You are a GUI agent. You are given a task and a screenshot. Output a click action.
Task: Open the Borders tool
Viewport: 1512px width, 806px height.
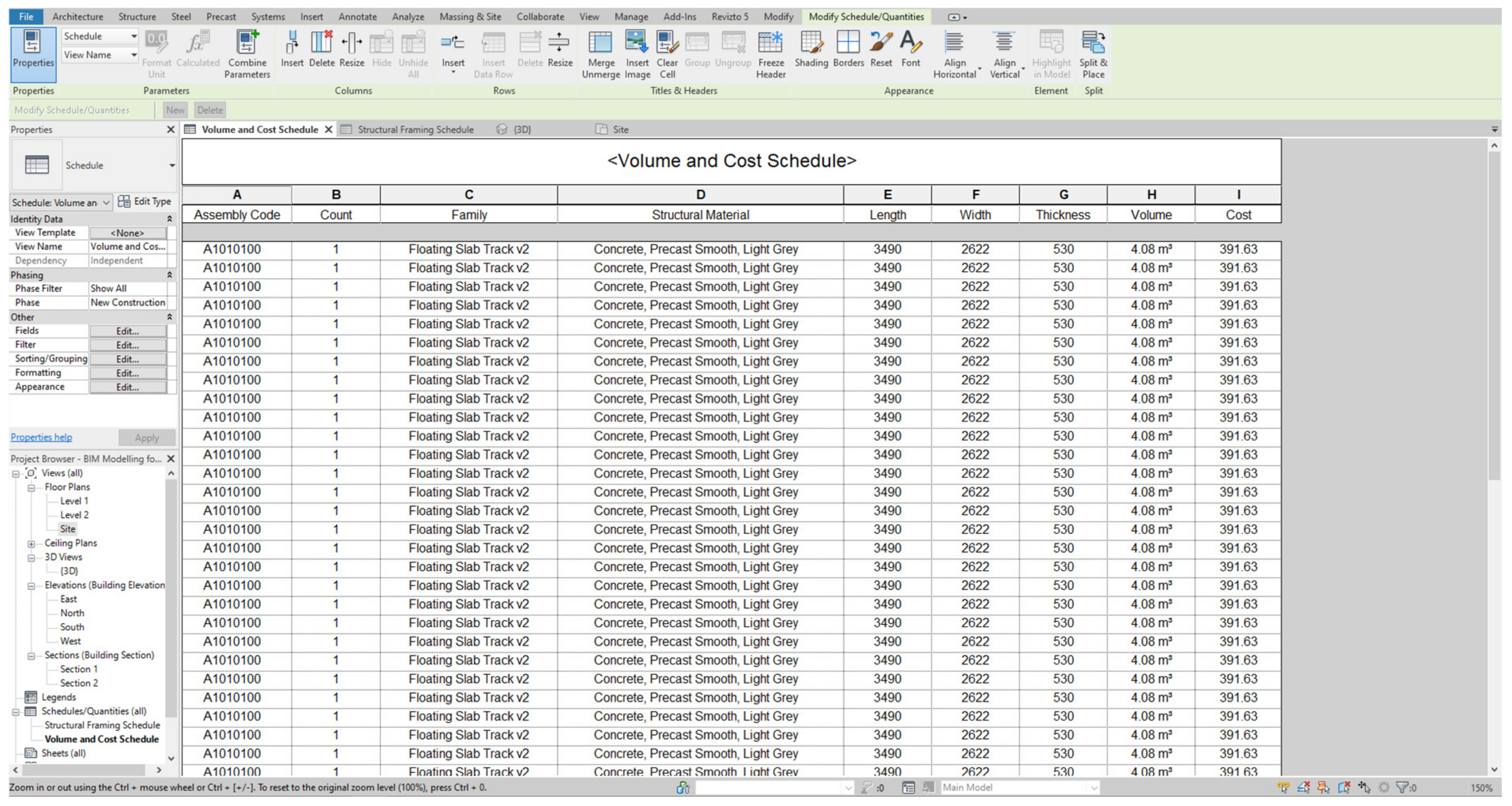pyautogui.click(x=848, y=49)
